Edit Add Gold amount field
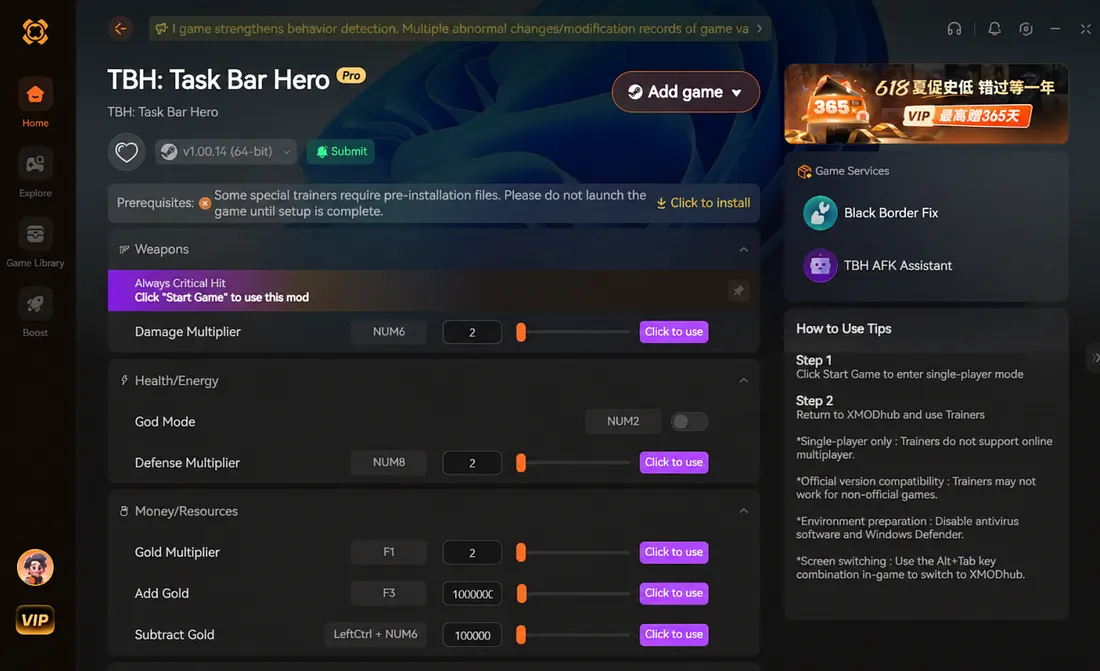 tap(472, 594)
